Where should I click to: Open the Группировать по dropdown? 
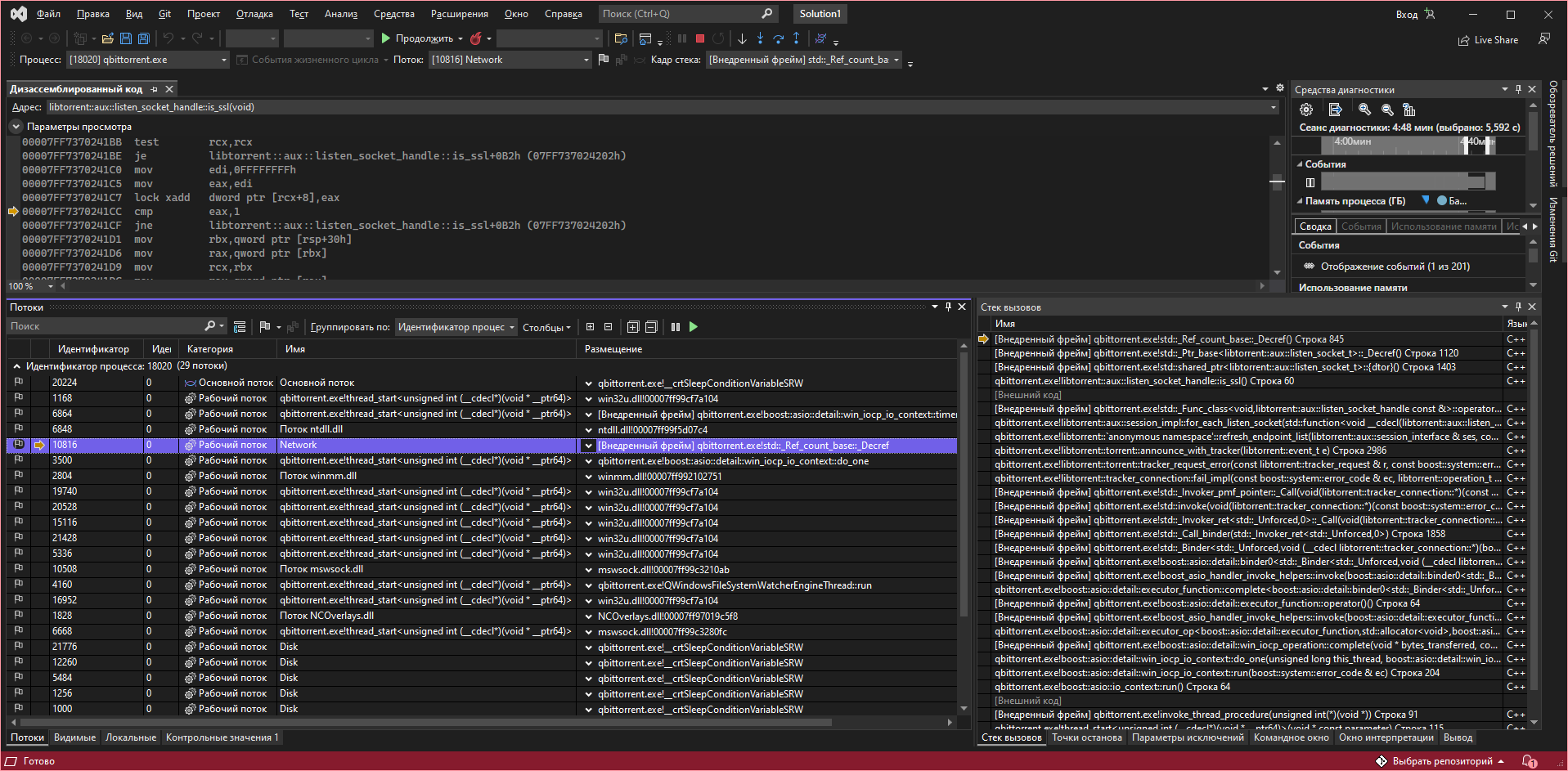click(x=456, y=327)
